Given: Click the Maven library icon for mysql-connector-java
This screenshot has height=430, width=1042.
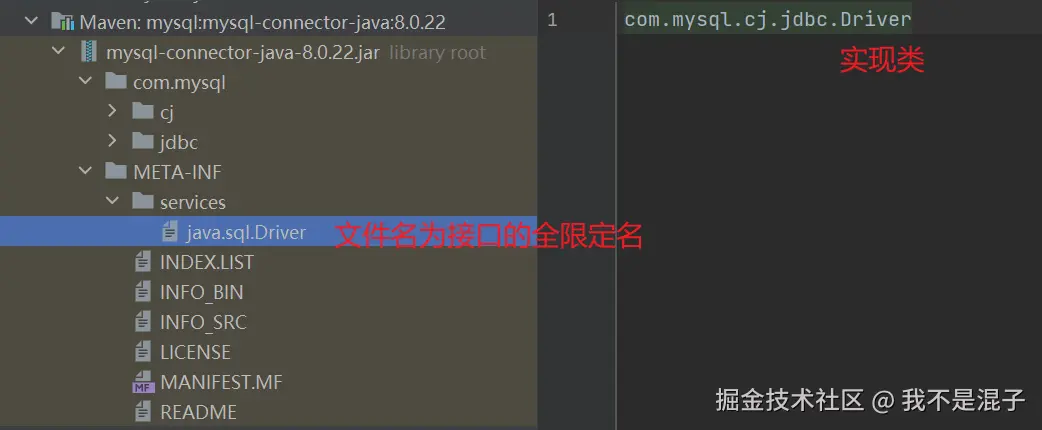Looking at the screenshot, I should [62, 23].
